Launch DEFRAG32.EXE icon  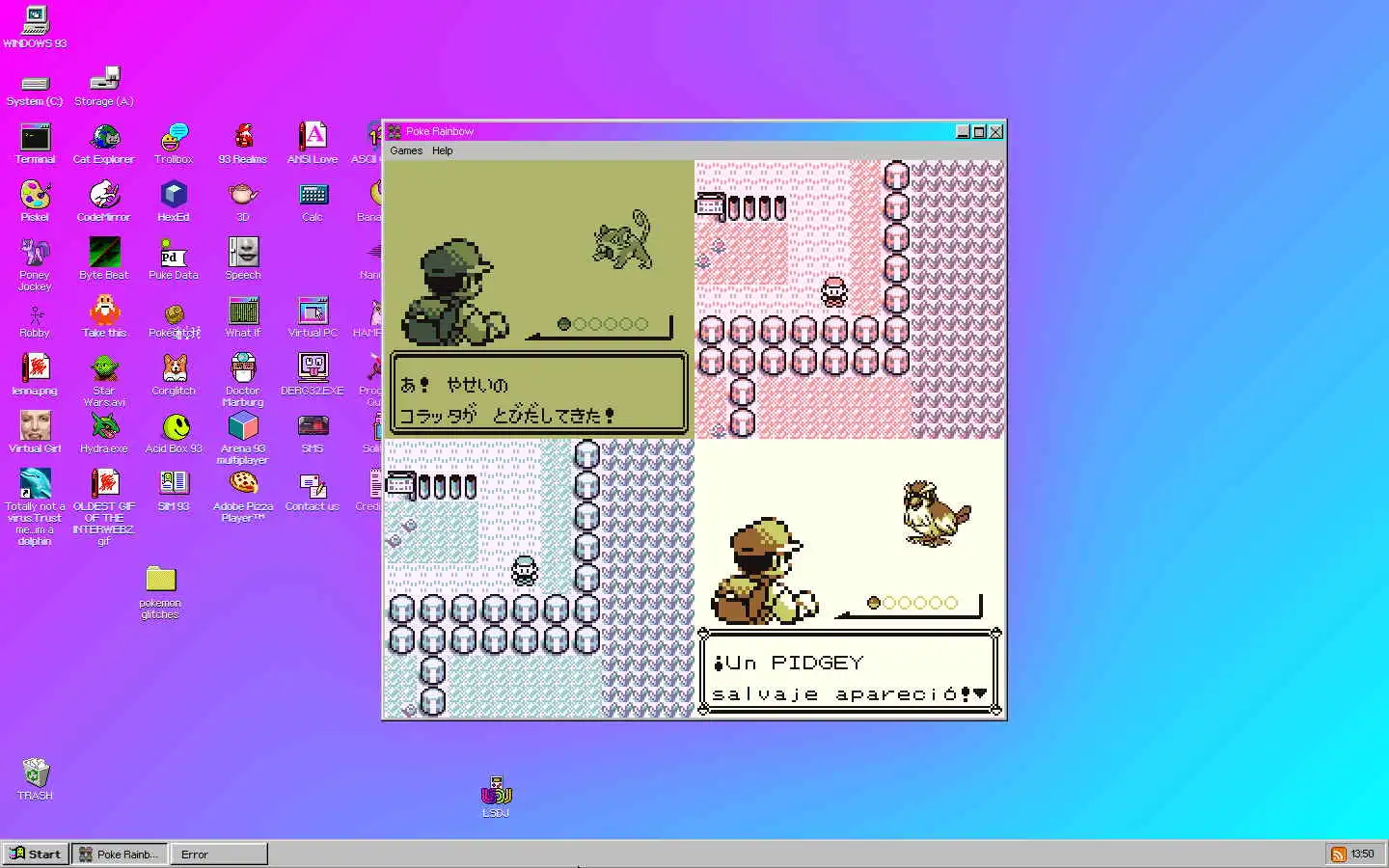[313, 376]
